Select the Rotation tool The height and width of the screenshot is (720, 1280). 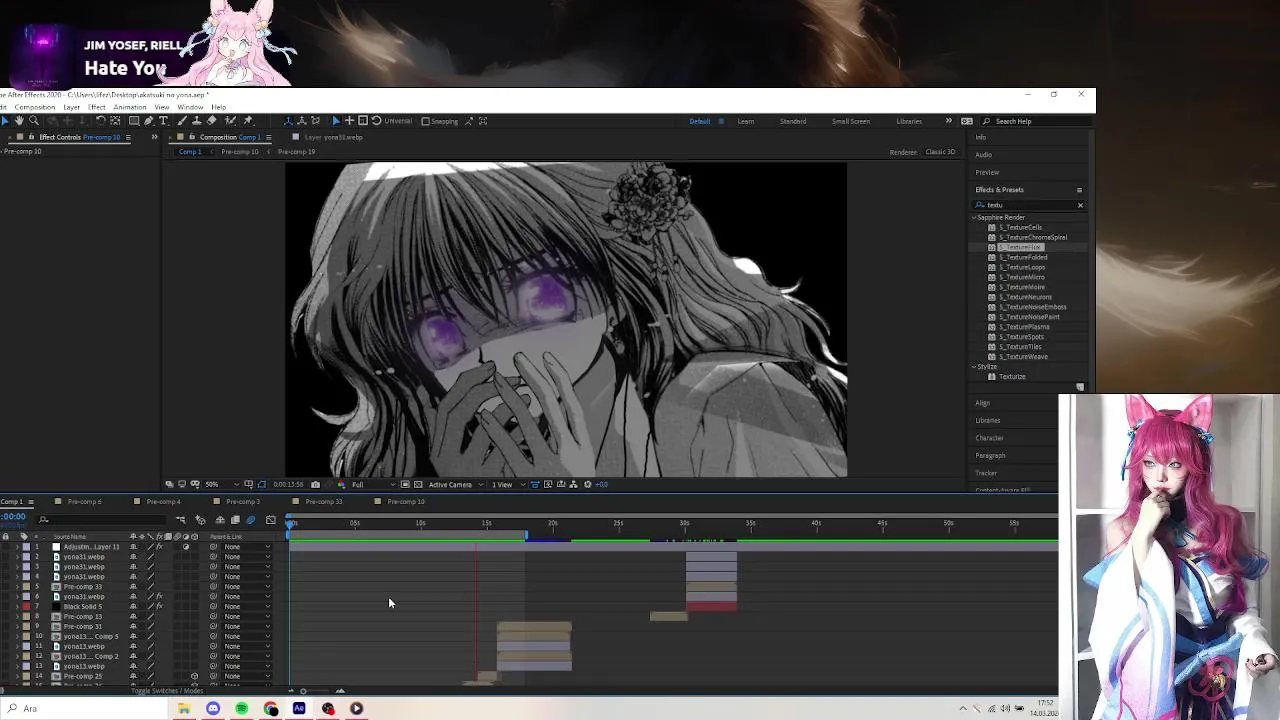pyautogui.click(x=101, y=120)
